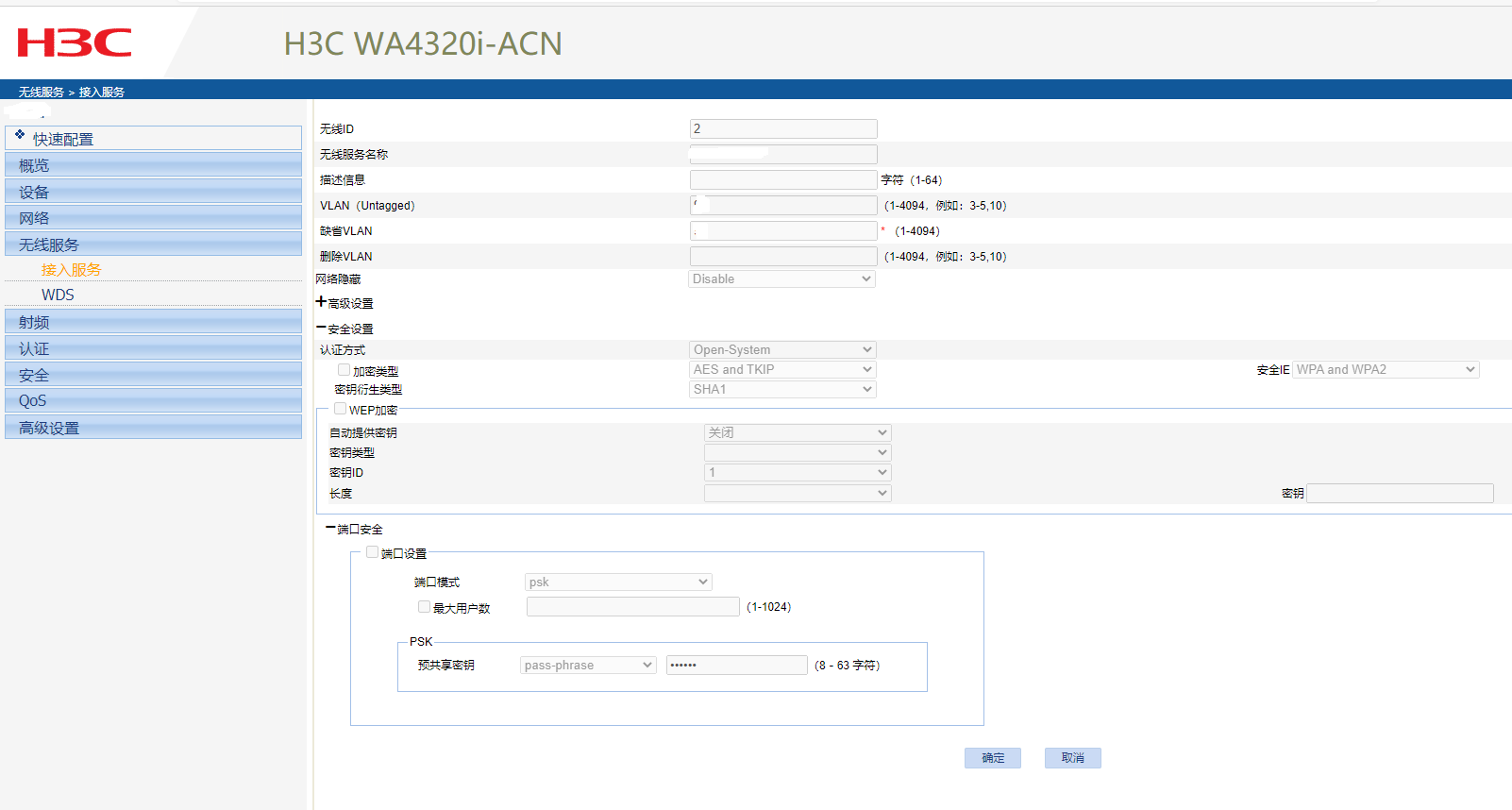This screenshot has width=1512, height=810.
Task: Open the 高级设置 sidebar menu
Action: tap(154, 428)
